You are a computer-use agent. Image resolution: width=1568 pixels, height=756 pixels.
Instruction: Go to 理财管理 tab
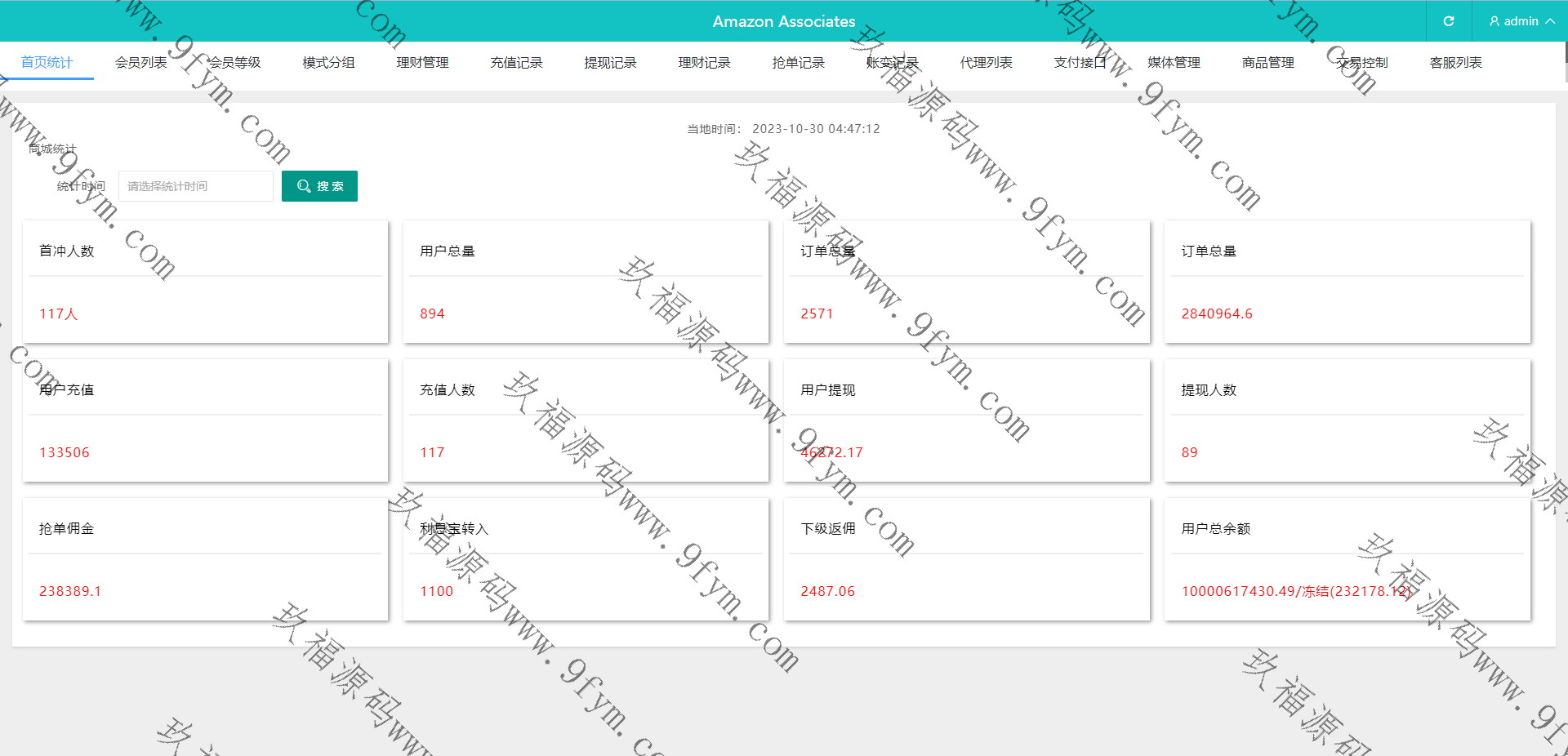(422, 63)
